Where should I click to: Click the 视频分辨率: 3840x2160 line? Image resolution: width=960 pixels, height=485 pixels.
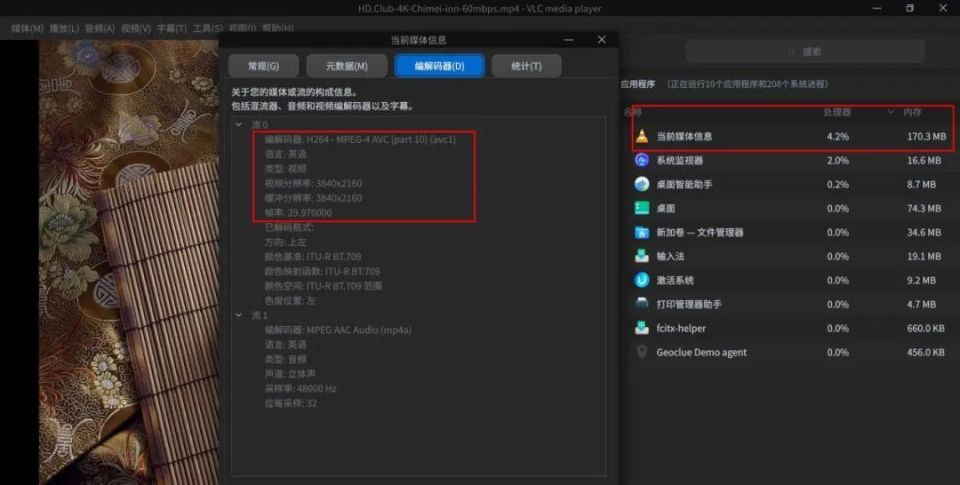pos(313,183)
